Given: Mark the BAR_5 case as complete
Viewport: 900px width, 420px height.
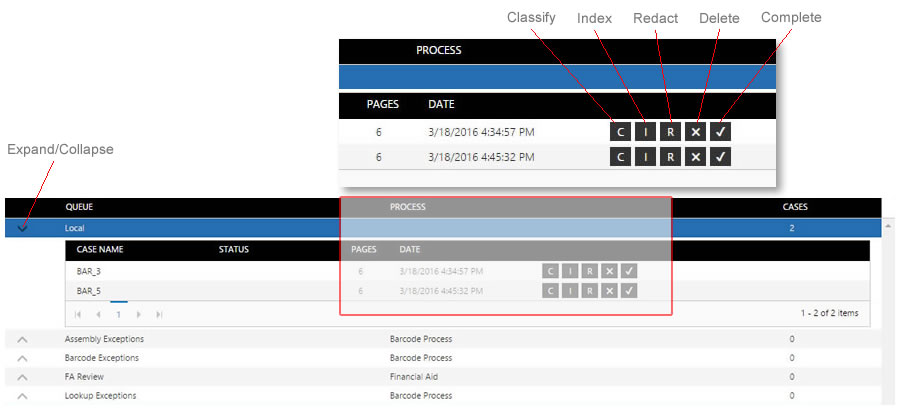Looking at the screenshot, I should pyautogui.click(x=628, y=291).
